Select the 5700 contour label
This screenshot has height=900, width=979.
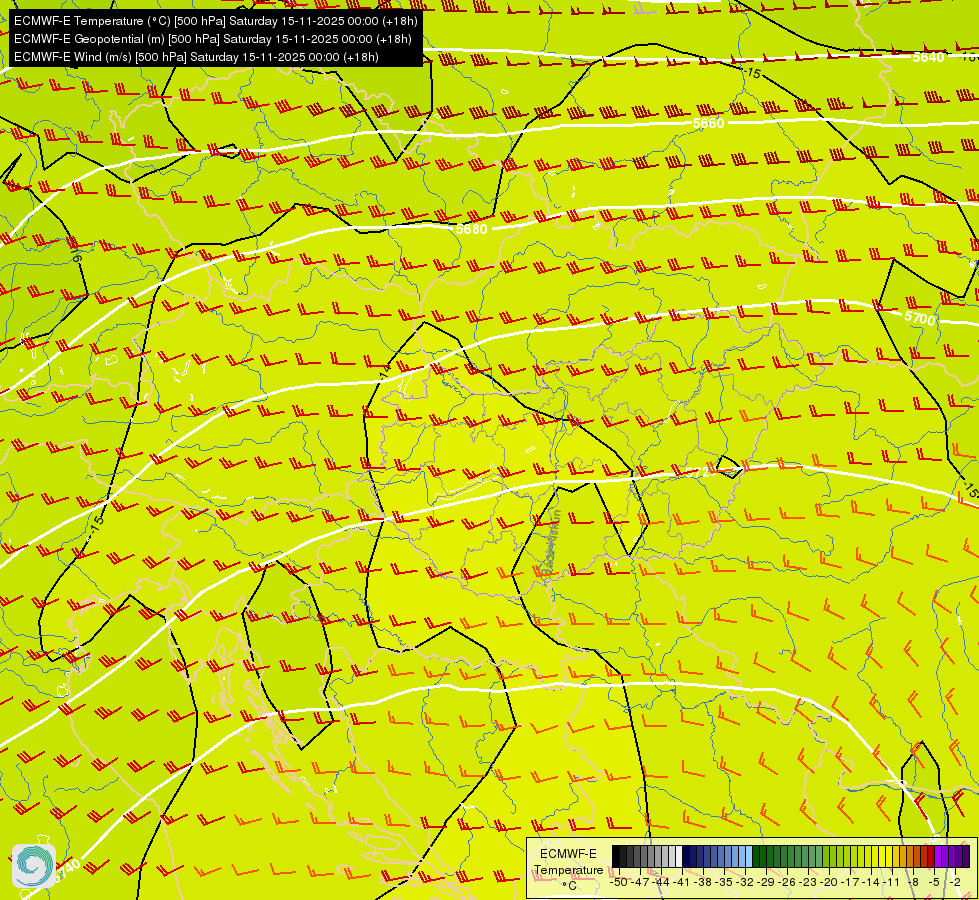pos(920,318)
